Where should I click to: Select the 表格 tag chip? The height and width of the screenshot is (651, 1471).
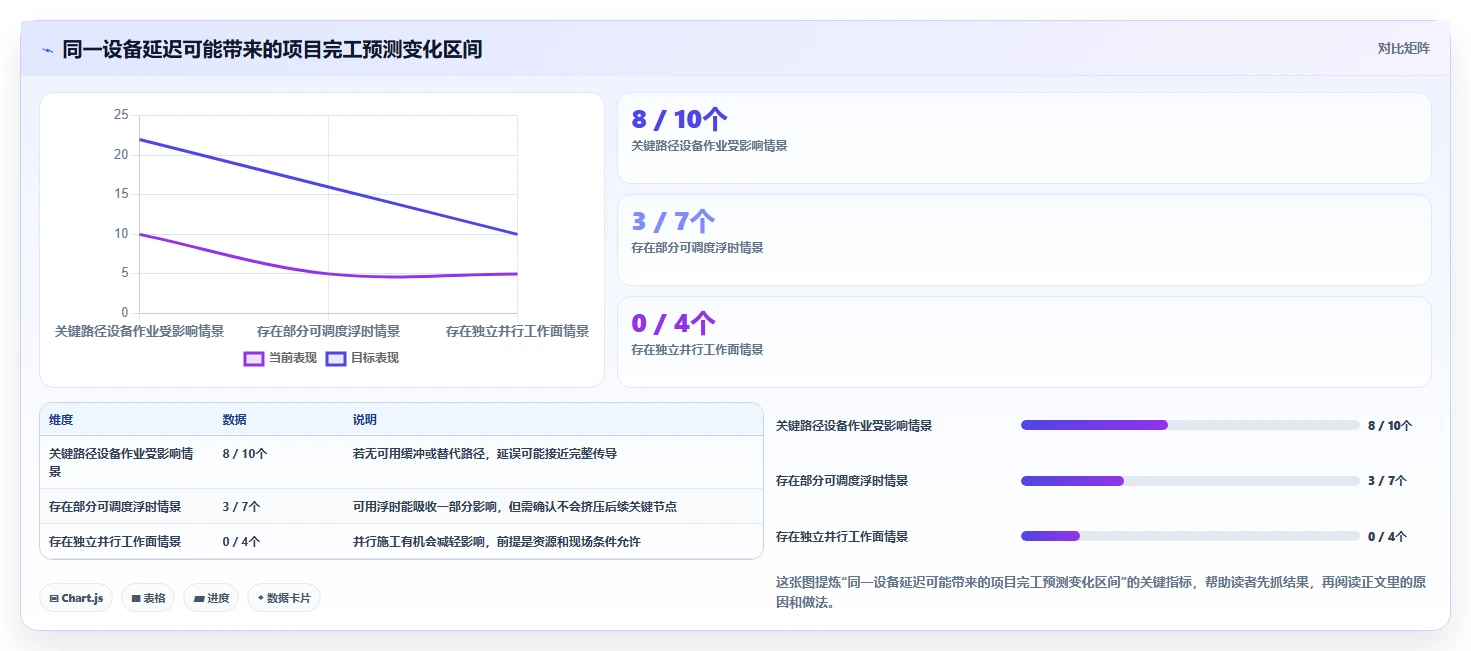(x=149, y=598)
